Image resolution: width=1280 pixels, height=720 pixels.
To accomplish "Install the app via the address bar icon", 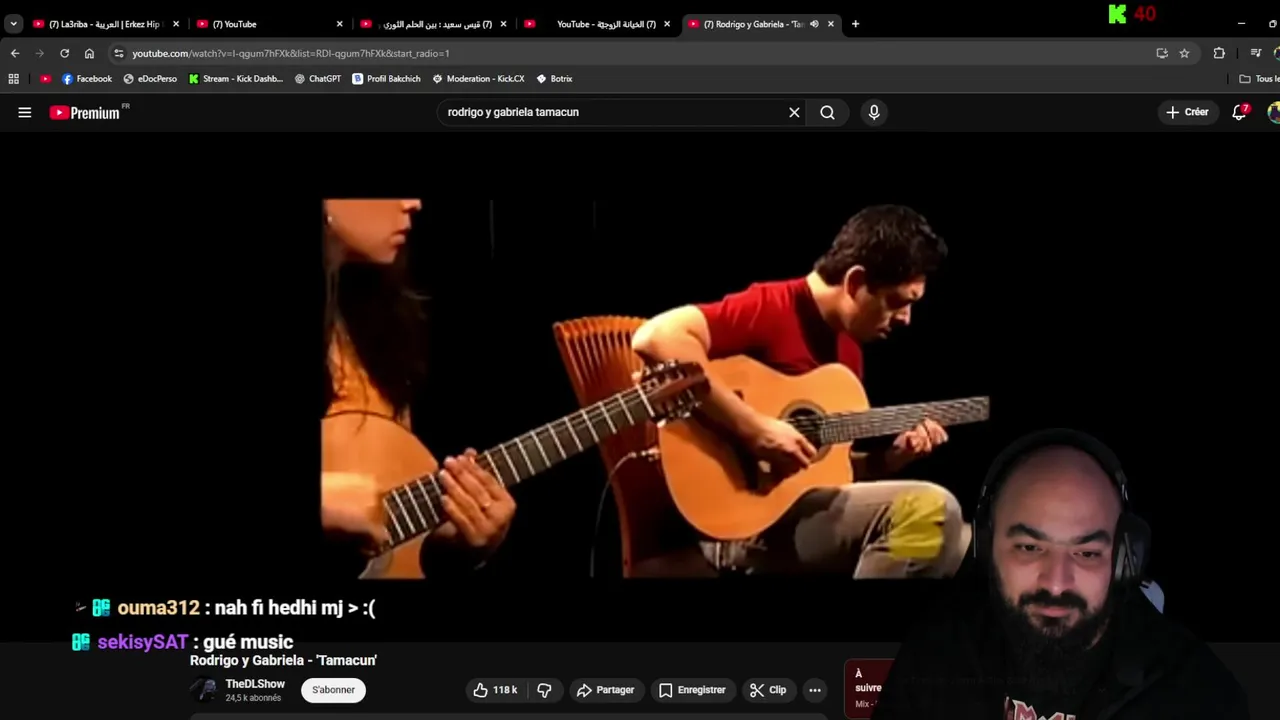I will 1162,53.
